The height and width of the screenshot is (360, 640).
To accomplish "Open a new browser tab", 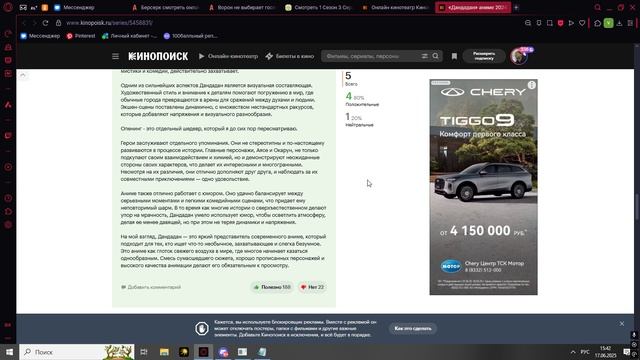I will [x=516, y=7].
